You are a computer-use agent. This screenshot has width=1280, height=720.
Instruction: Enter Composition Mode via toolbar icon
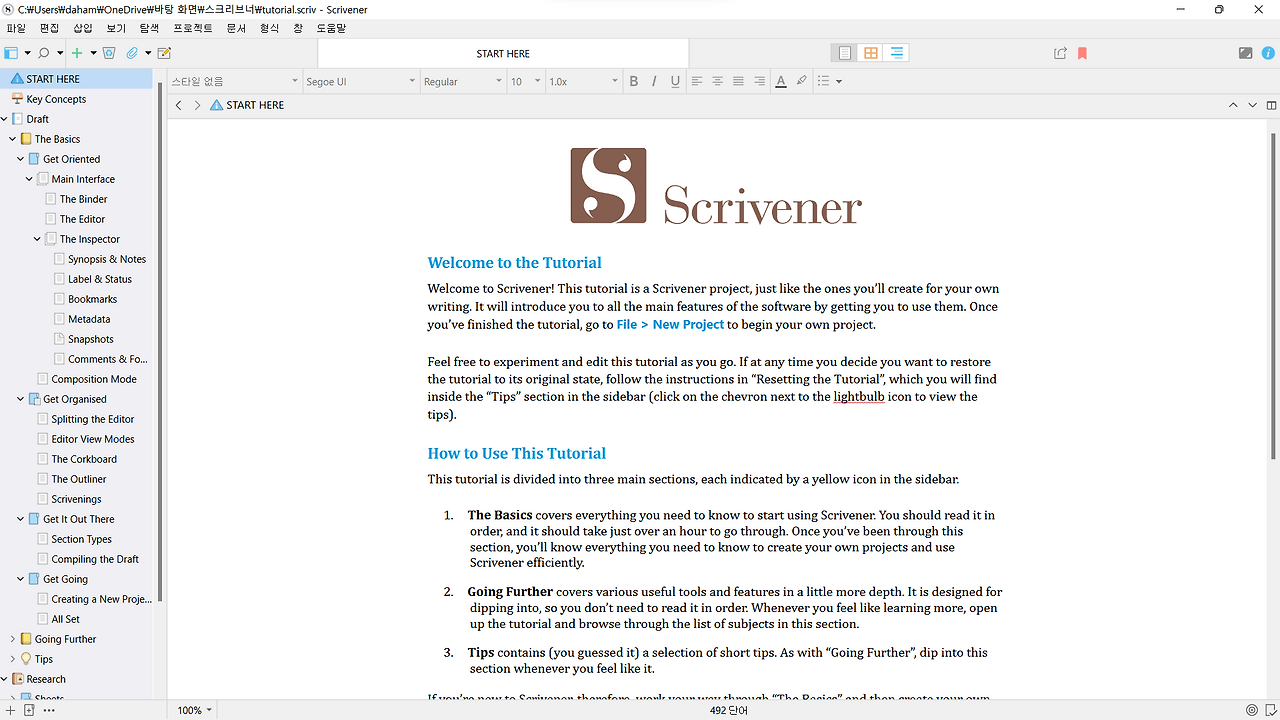pyautogui.click(x=1245, y=53)
